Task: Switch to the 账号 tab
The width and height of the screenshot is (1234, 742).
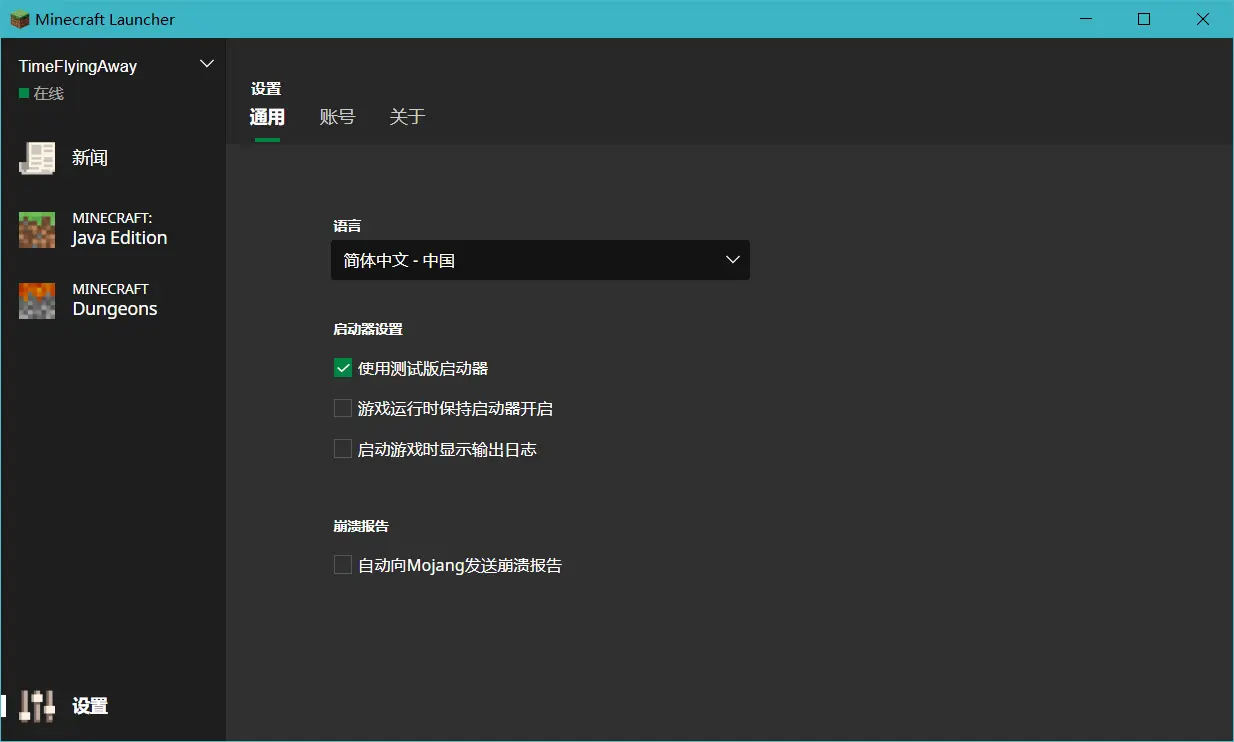Action: 337,117
